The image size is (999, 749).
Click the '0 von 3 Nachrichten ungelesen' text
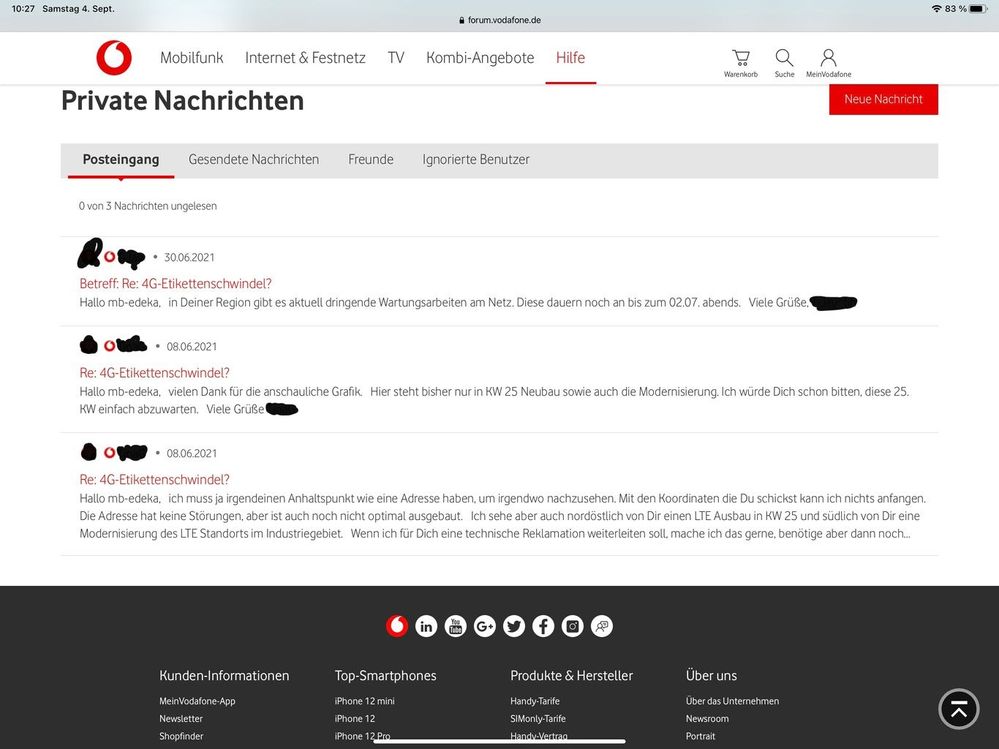pos(148,206)
